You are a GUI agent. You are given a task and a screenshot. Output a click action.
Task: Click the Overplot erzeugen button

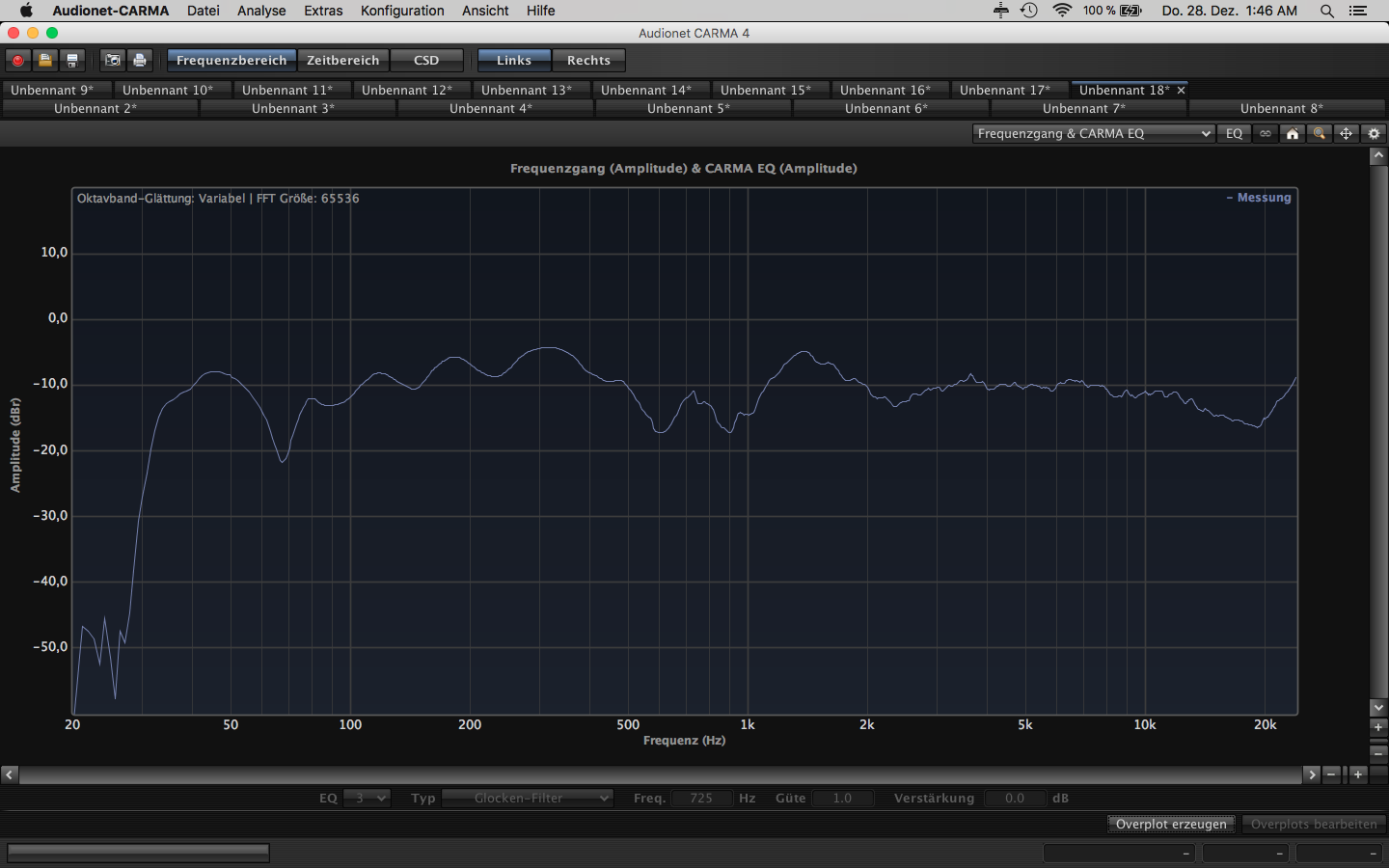(x=1171, y=824)
